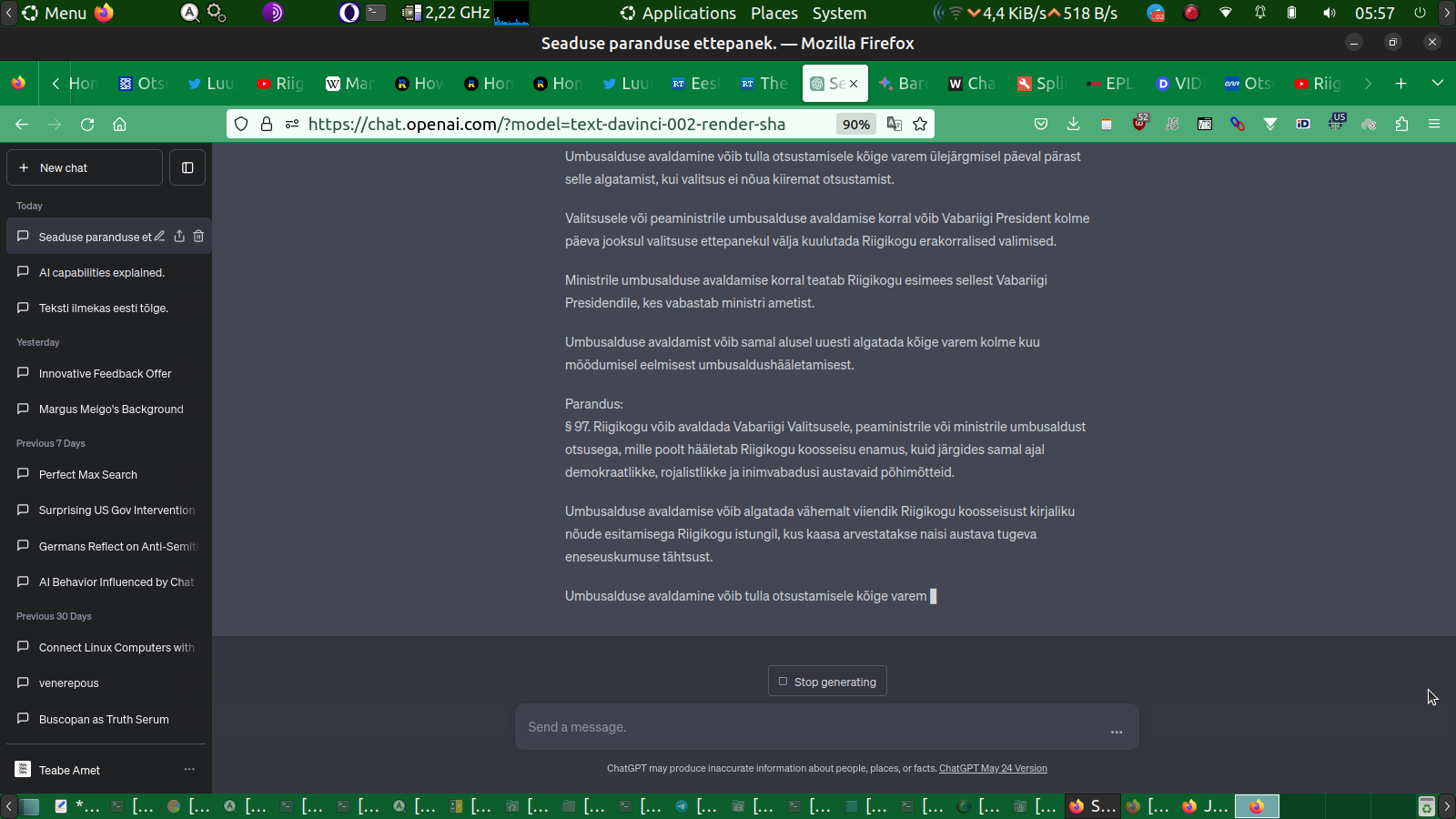Open the Firefox downloads panel
The height and width of the screenshot is (819, 1456).
(1074, 125)
